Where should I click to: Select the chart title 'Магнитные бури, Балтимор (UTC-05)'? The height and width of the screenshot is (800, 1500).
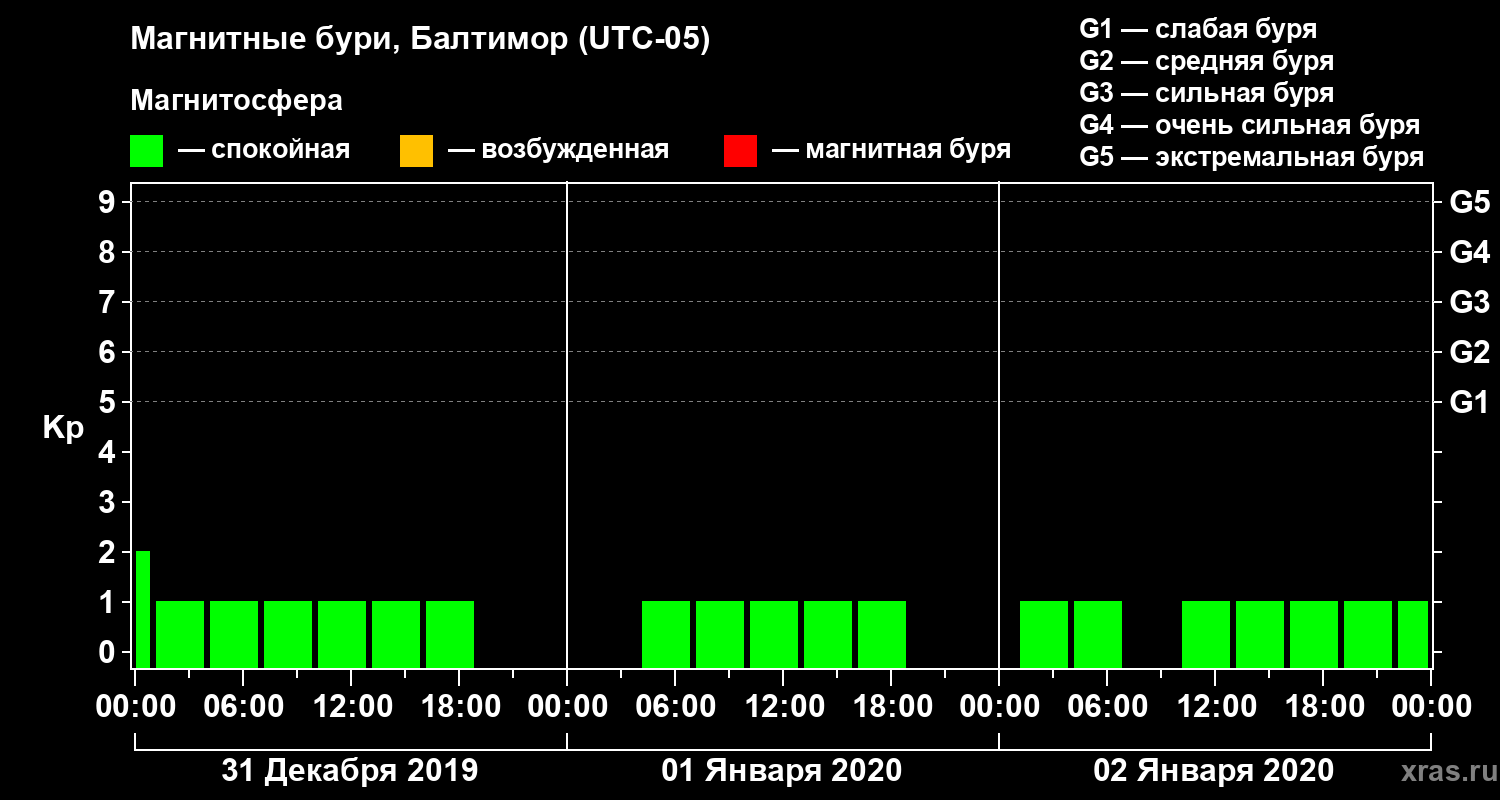420,40
